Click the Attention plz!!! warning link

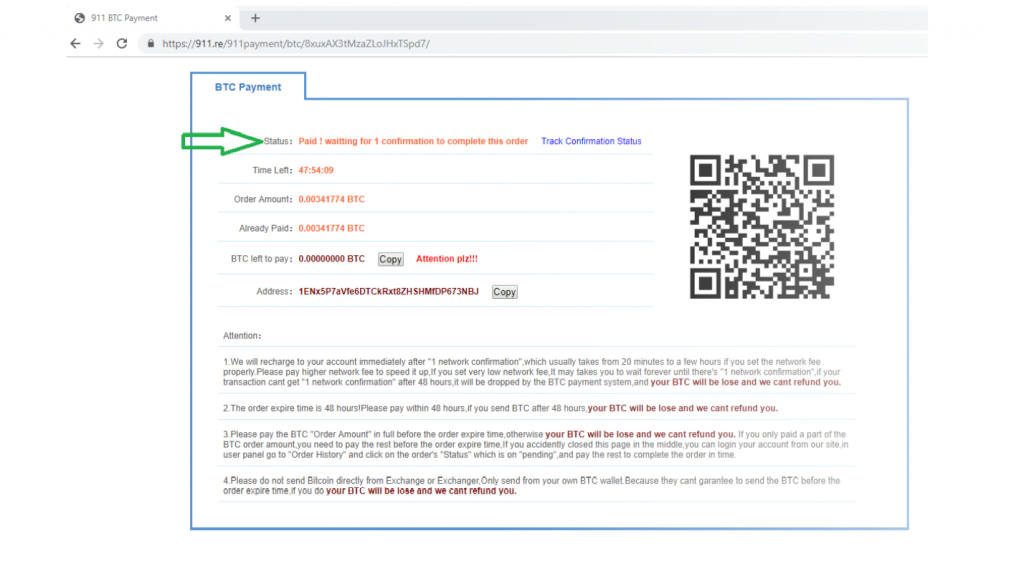pos(447,258)
